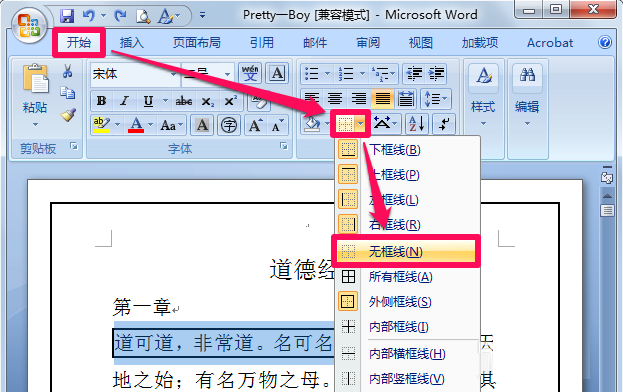Image resolution: width=623 pixels, height=392 pixels.
Task: Center align the paragraph
Action: coord(335,98)
